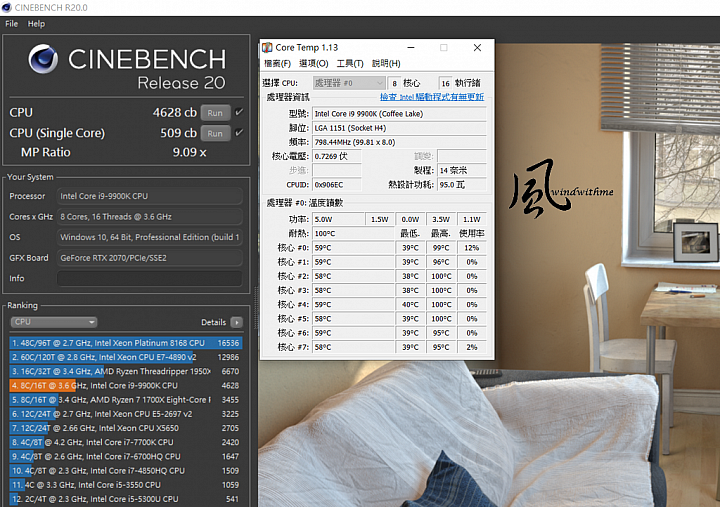The image size is (720, 507).
Task: Select ranking row Core i7-6700HQ CPU
Action: [125, 457]
